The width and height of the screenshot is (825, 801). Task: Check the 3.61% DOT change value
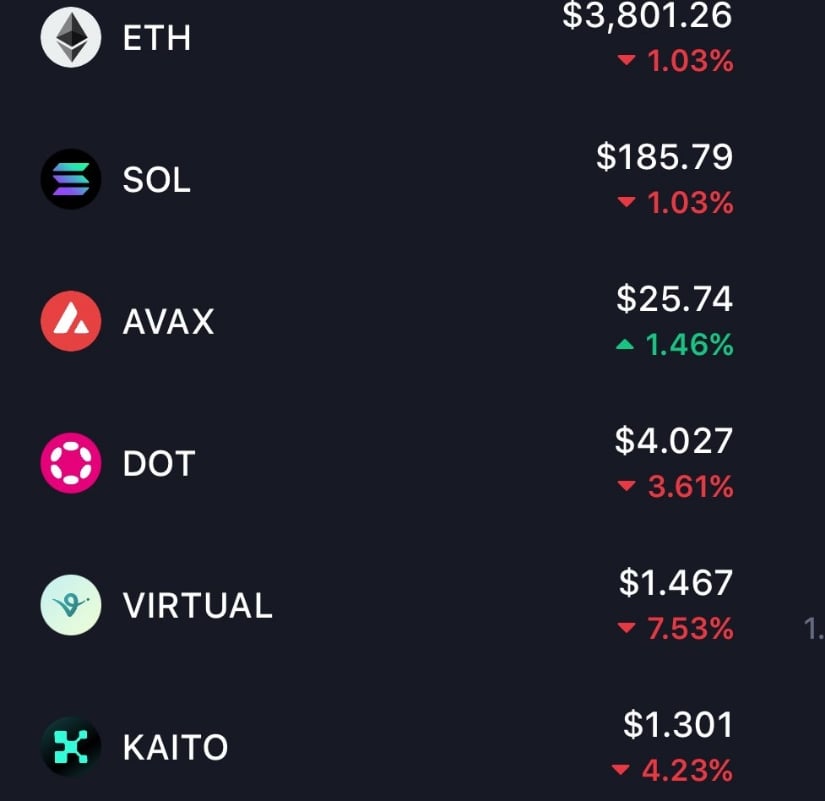tap(690, 486)
